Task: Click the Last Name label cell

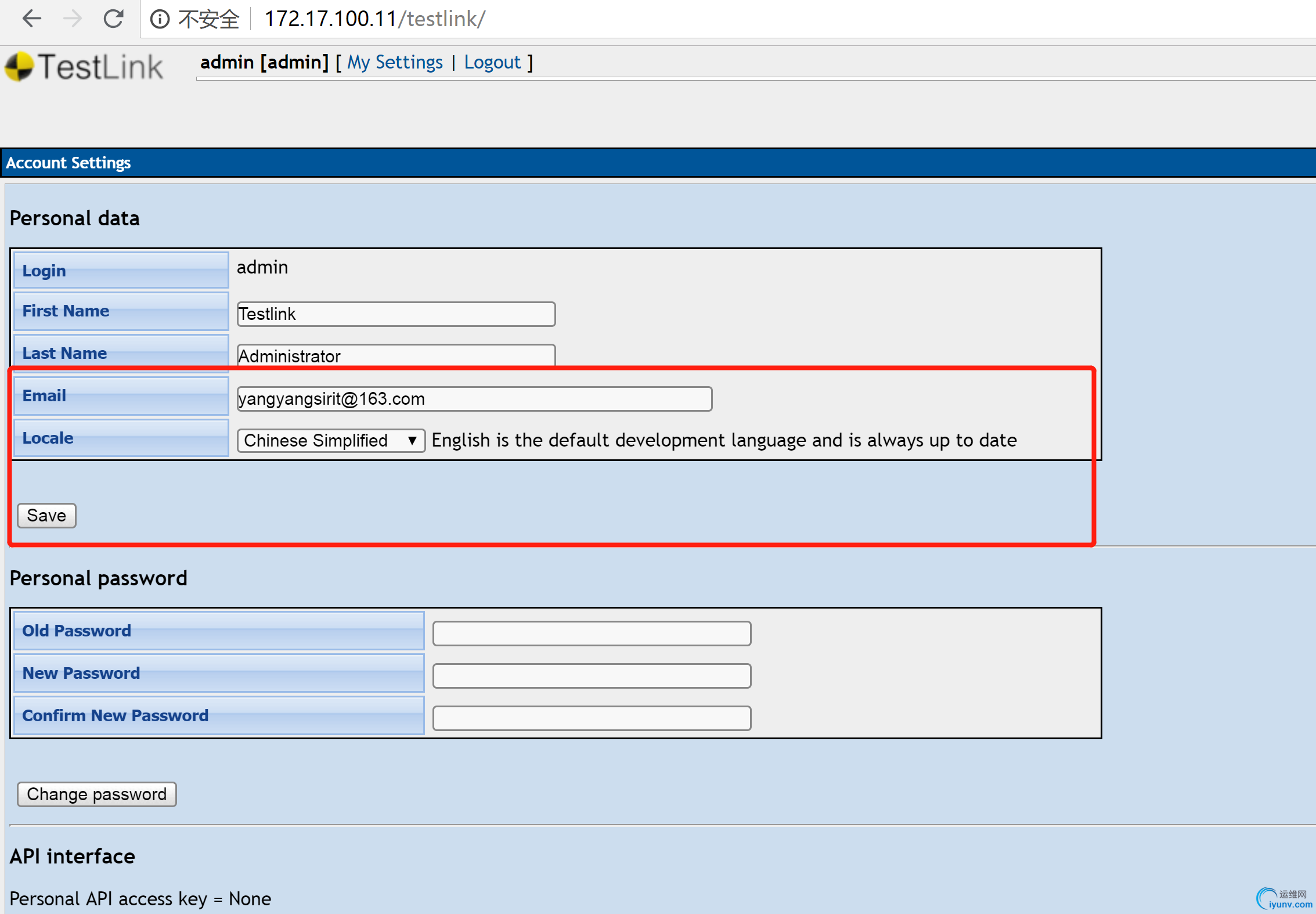Action: click(x=121, y=353)
